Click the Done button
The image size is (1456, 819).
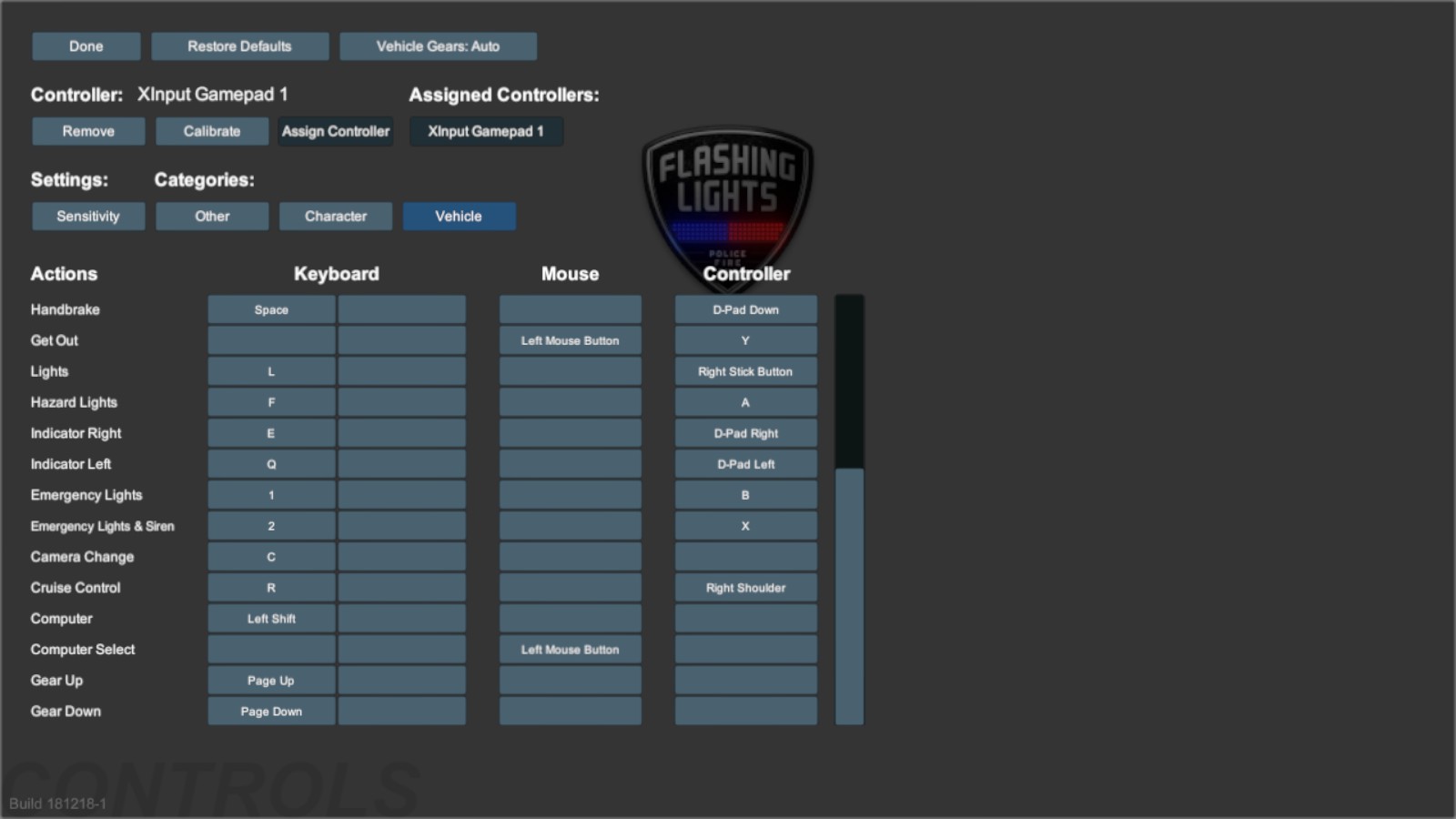(x=86, y=46)
